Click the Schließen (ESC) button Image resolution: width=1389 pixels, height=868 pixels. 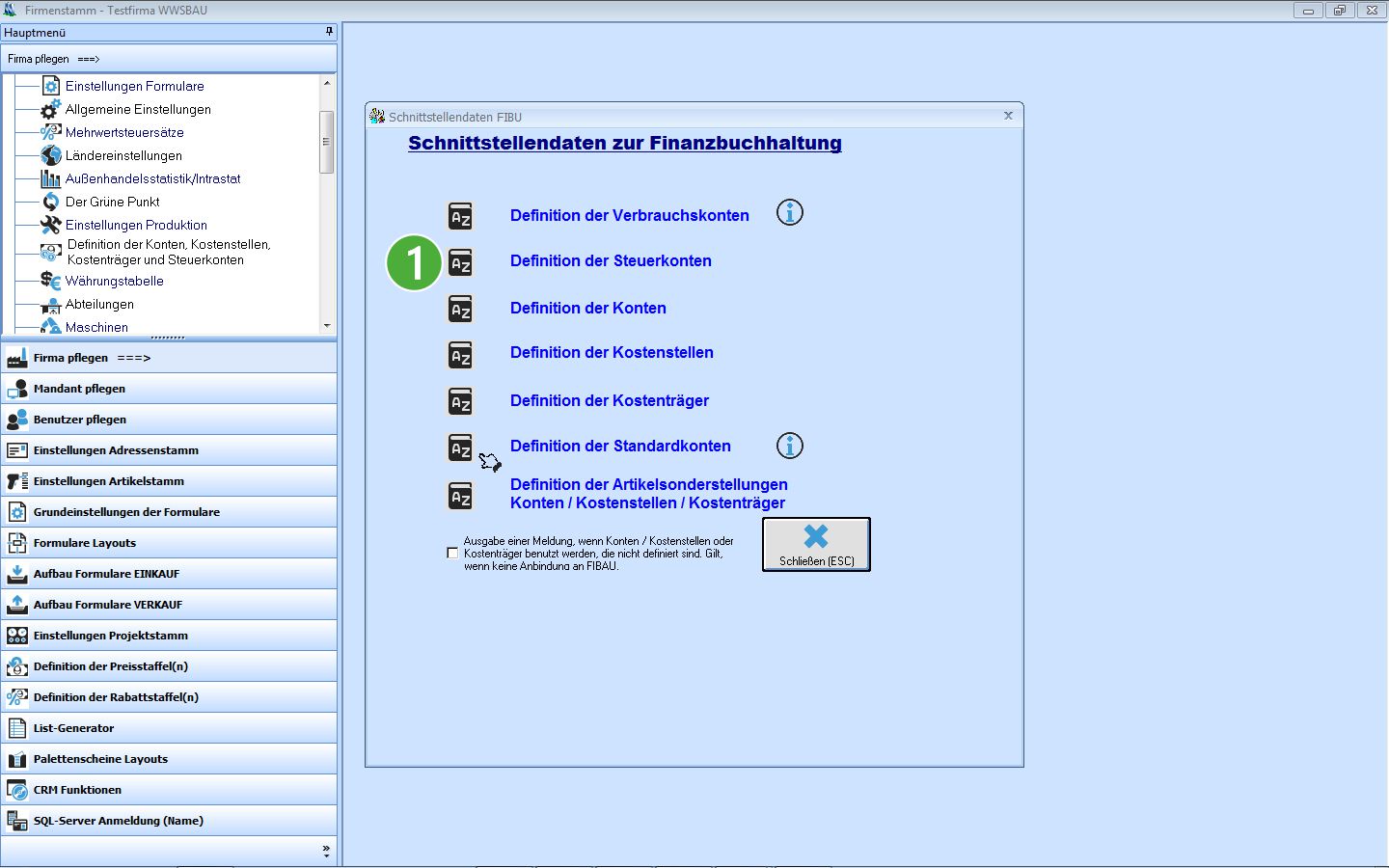coord(816,544)
